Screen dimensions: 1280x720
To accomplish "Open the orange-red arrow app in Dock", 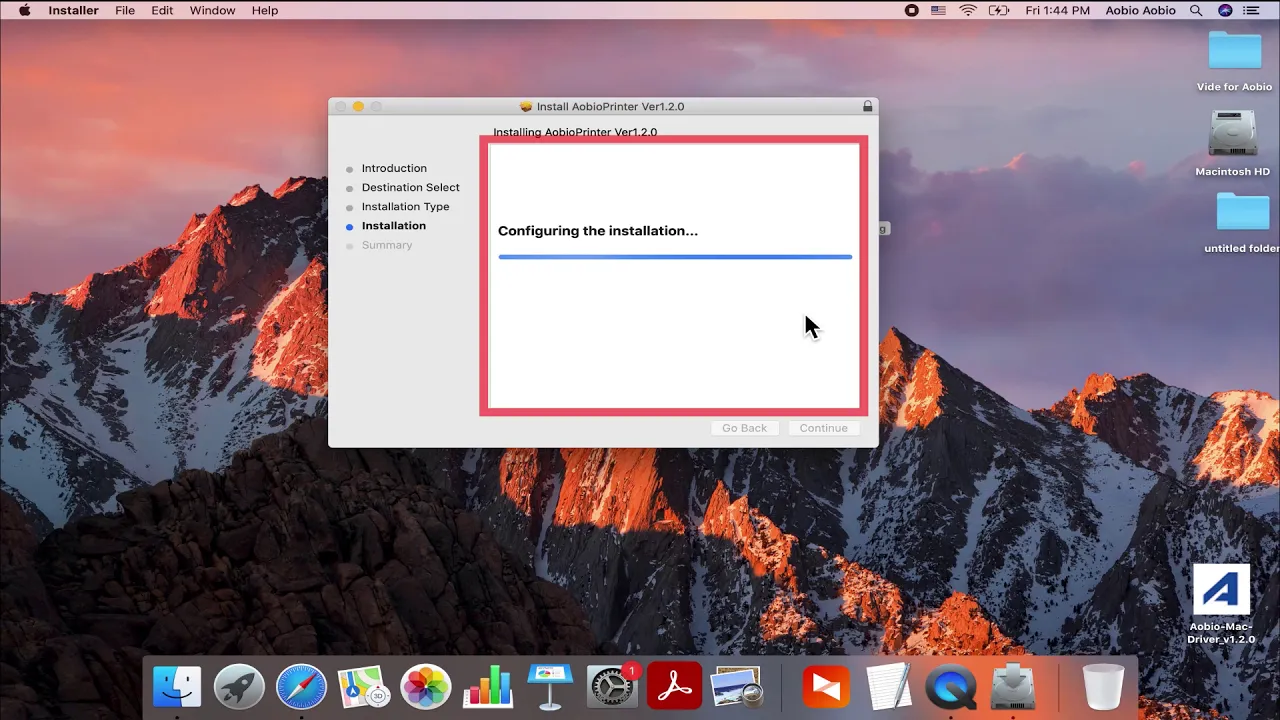I will coord(826,688).
